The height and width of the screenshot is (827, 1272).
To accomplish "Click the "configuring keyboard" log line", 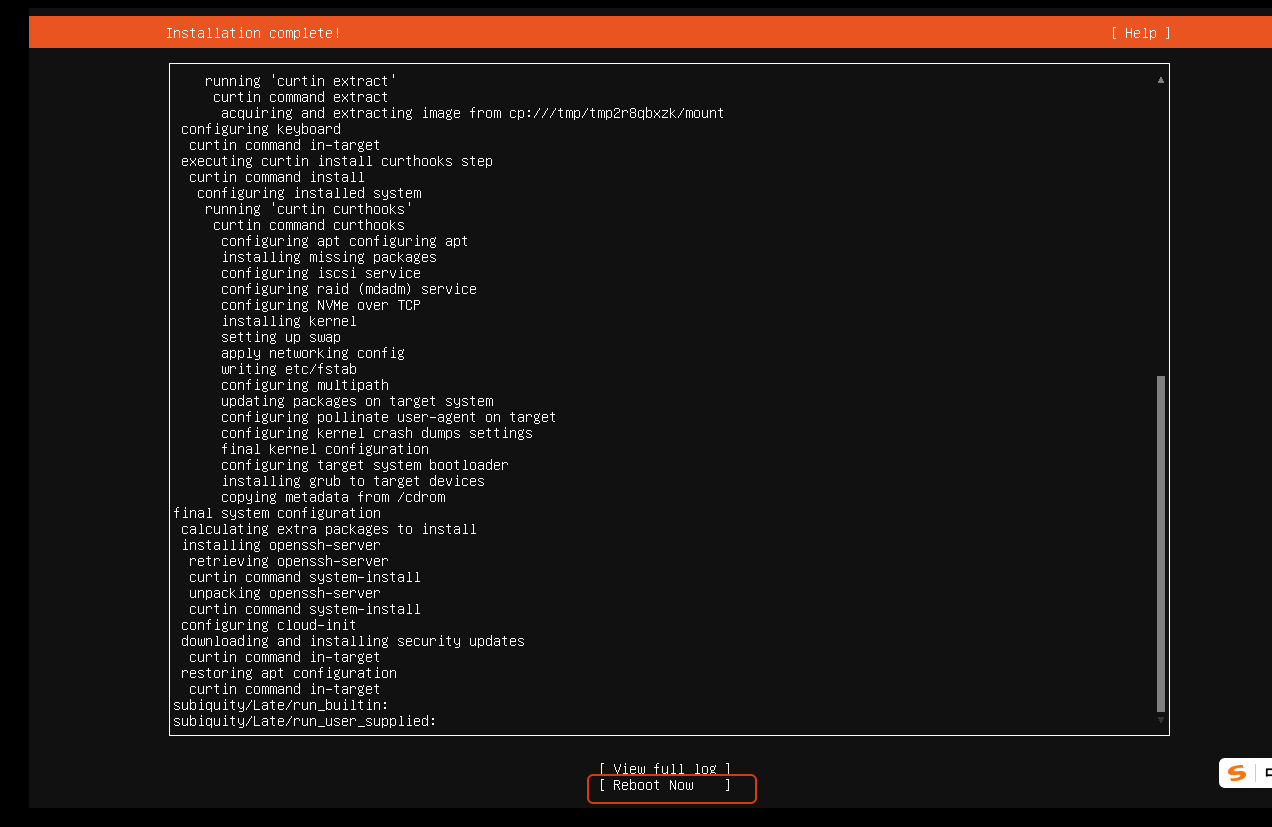I will pyautogui.click(x=261, y=129).
